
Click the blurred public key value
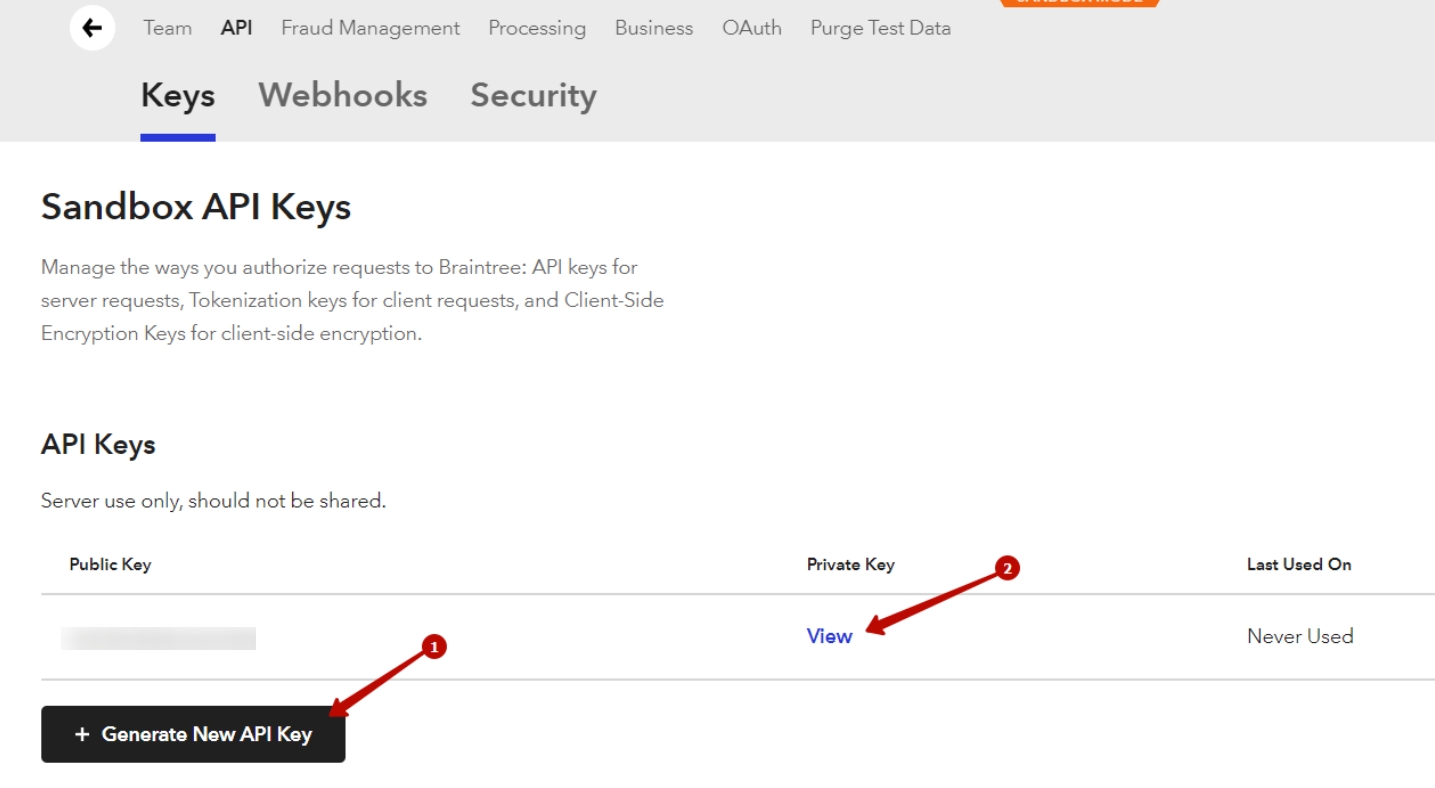[x=158, y=638]
